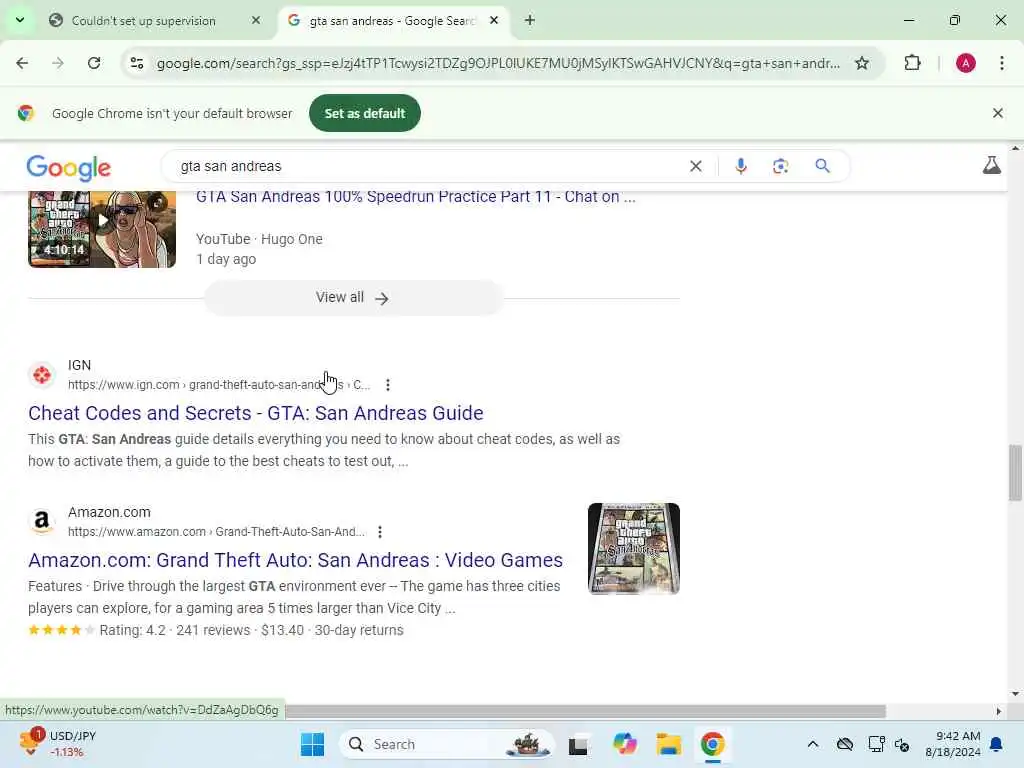Open the Windows Start menu
This screenshot has width=1024, height=768.
click(312, 744)
